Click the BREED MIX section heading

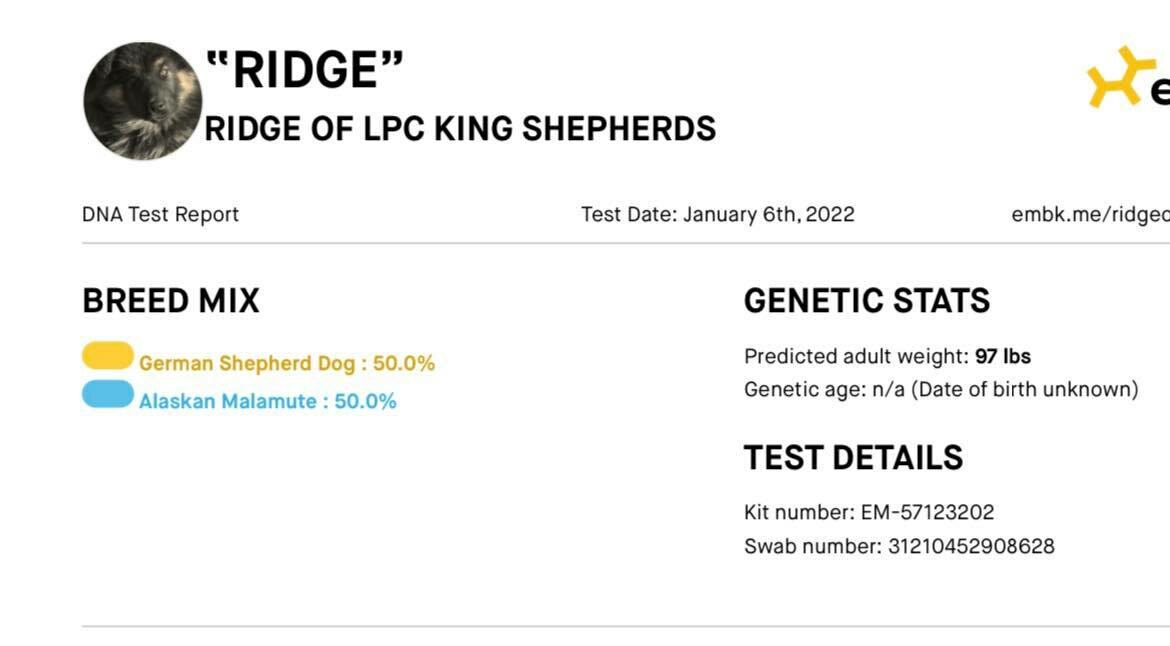(x=171, y=301)
